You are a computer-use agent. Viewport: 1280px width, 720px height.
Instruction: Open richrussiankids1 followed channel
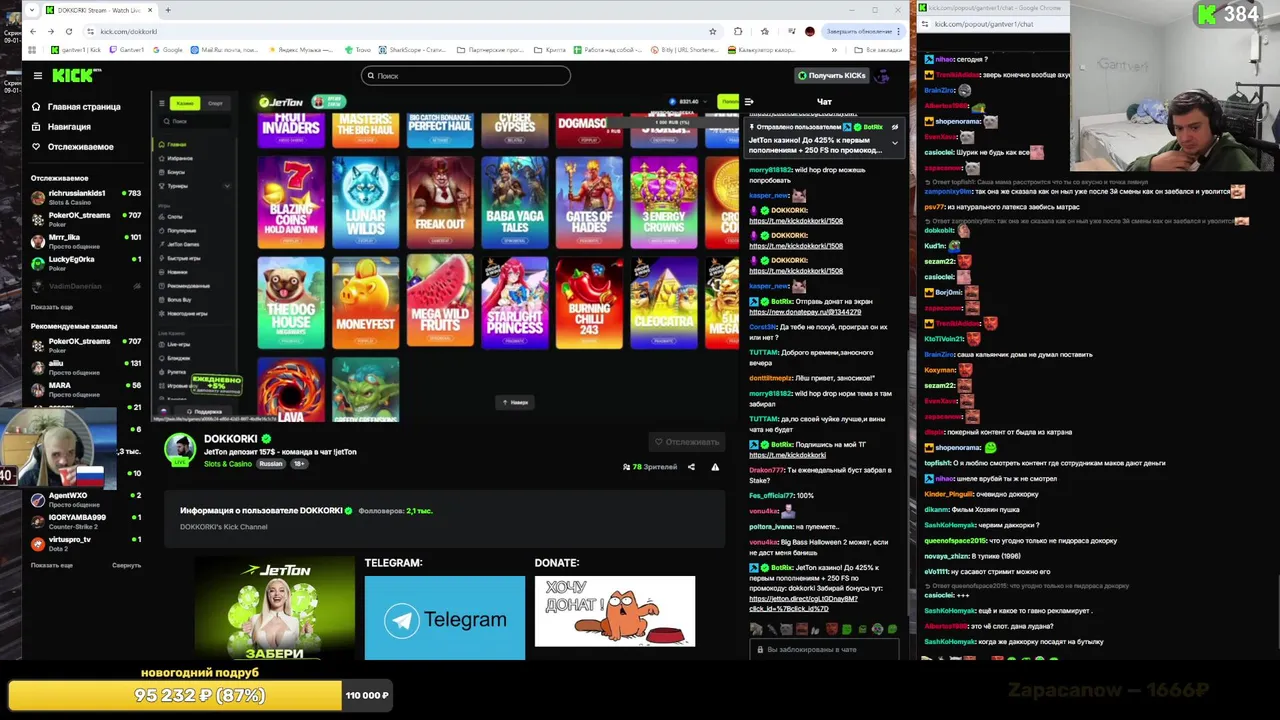(86, 197)
